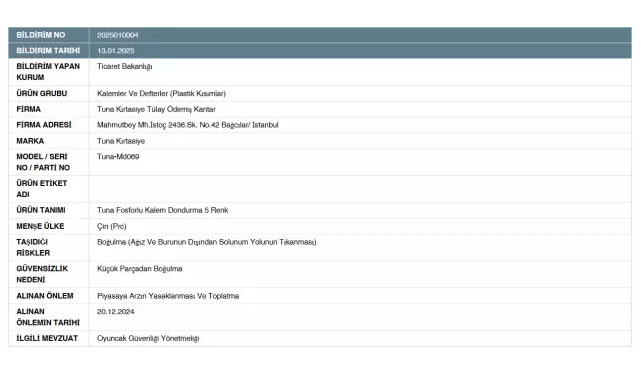The height and width of the screenshot is (380, 641).
Task: Click the Tuna Kırtasiye brand value
Action: (x=121, y=141)
